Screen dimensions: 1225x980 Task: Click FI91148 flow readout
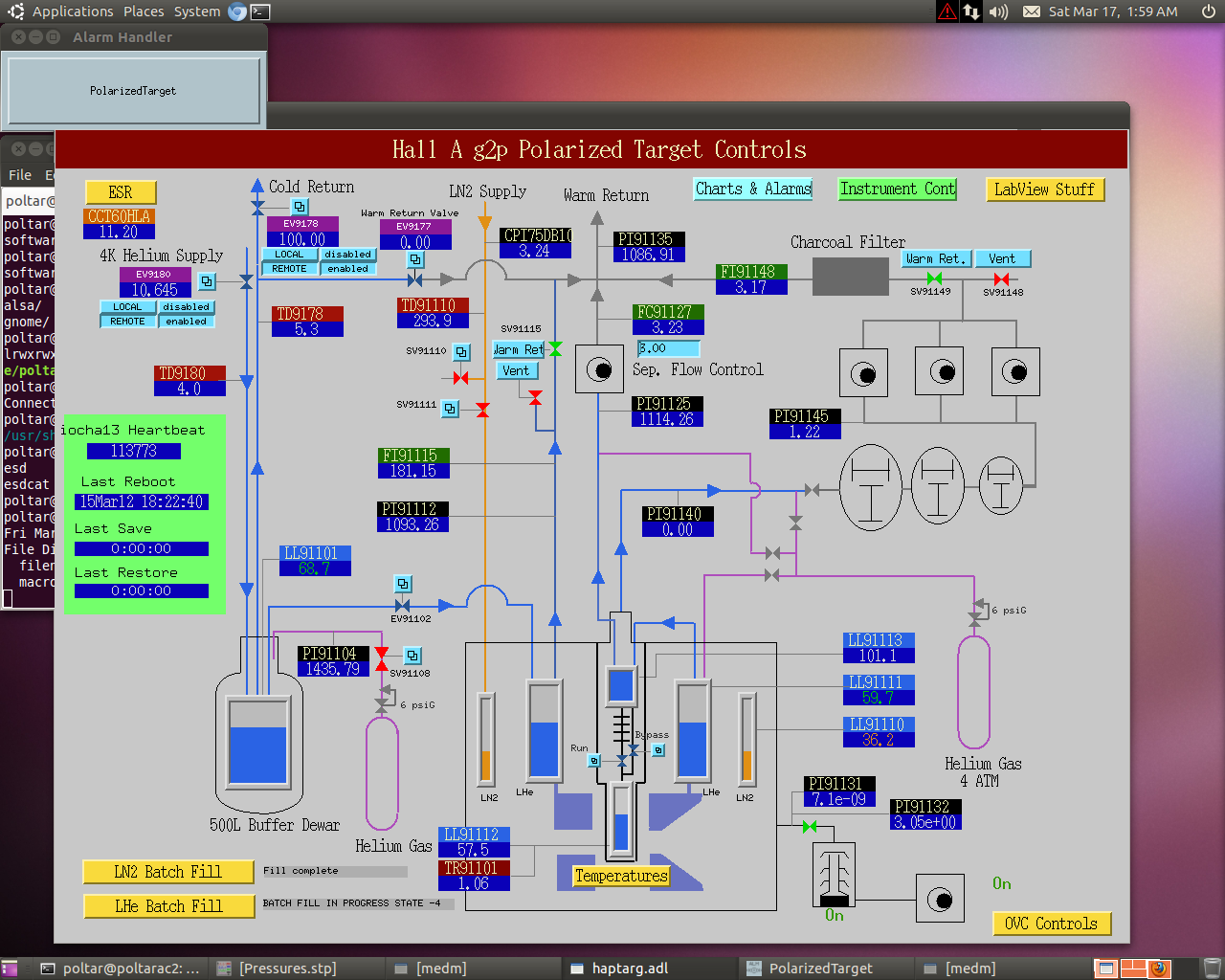click(x=751, y=279)
